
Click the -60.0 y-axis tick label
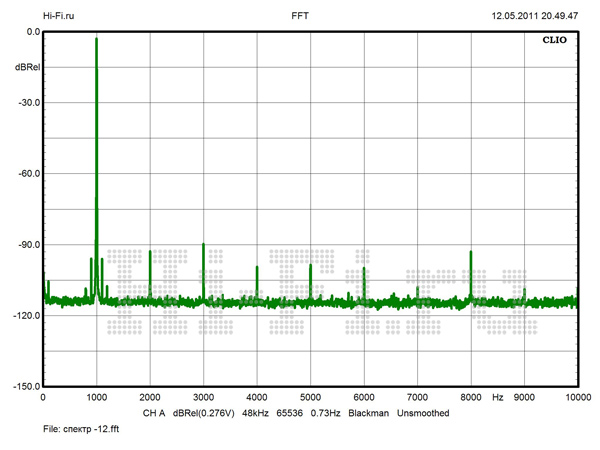[27, 173]
